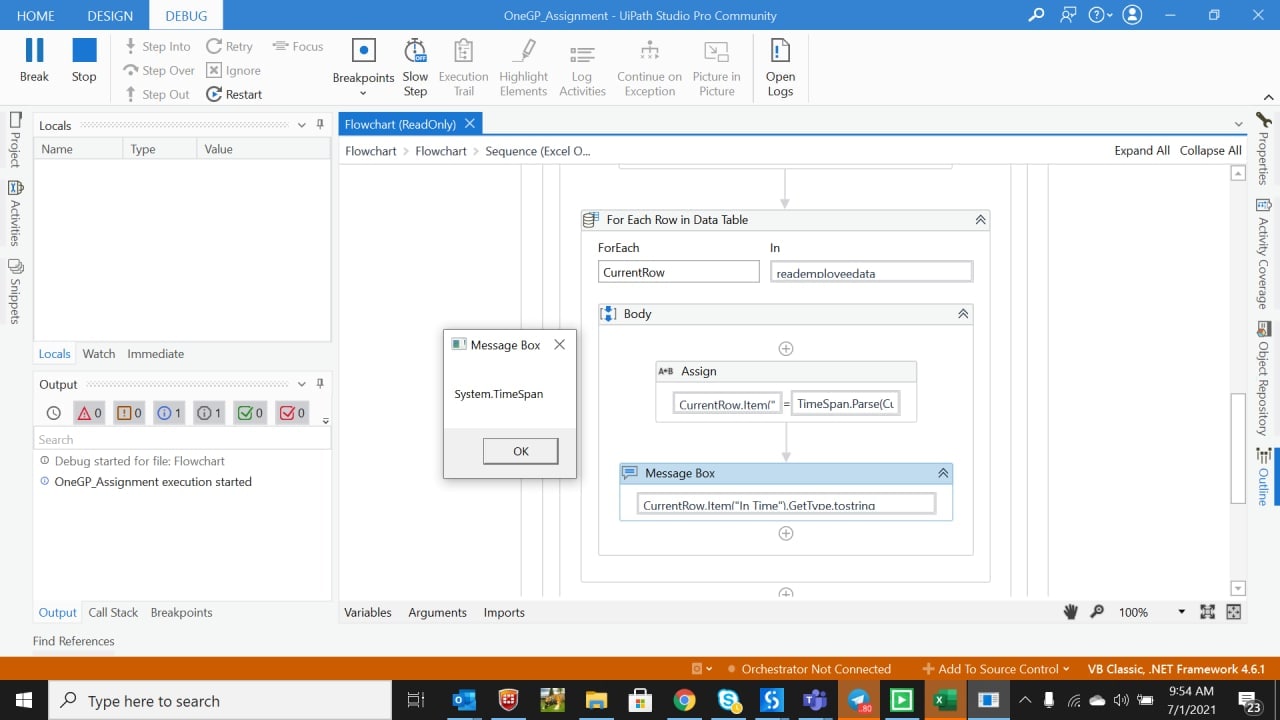The image size is (1280, 720).
Task: Click the Focus debug action
Action: click(x=298, y=46)
